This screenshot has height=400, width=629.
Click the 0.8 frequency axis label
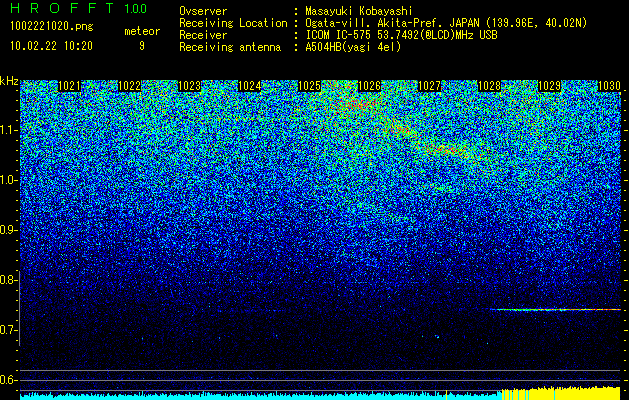tap(8, 280)
